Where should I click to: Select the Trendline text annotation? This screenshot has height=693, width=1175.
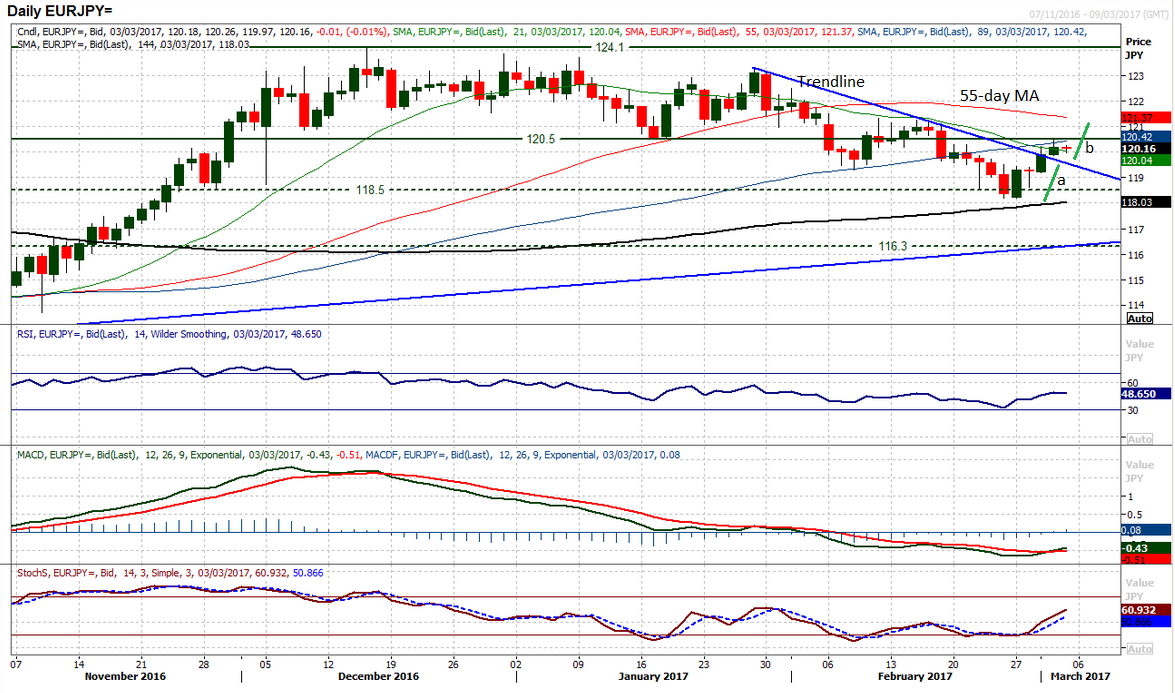(x=832, y=82)
